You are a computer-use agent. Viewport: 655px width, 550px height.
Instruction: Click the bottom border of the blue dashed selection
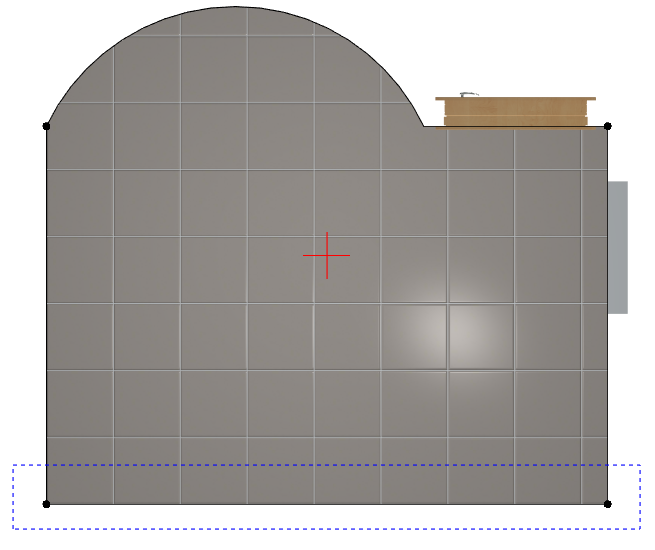pos(327,528)
